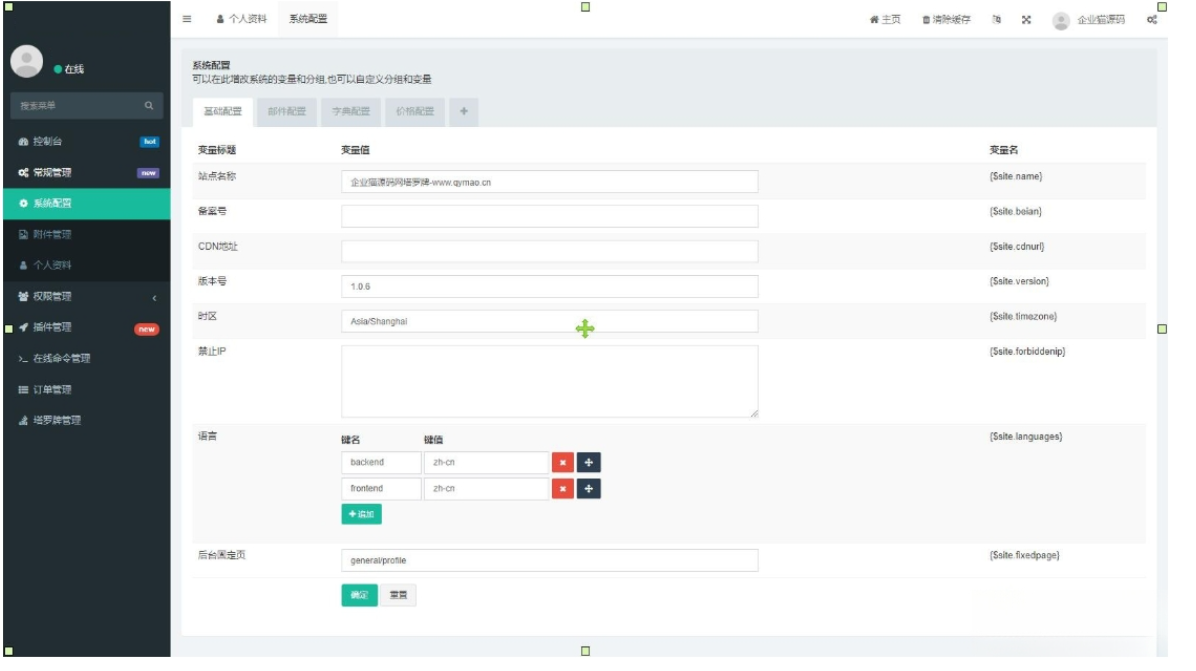Image resolution: width=1196 pixels, height=671 pixels.
Task: Switch to the 邮件配置 tab
Action: click(287, 112)
